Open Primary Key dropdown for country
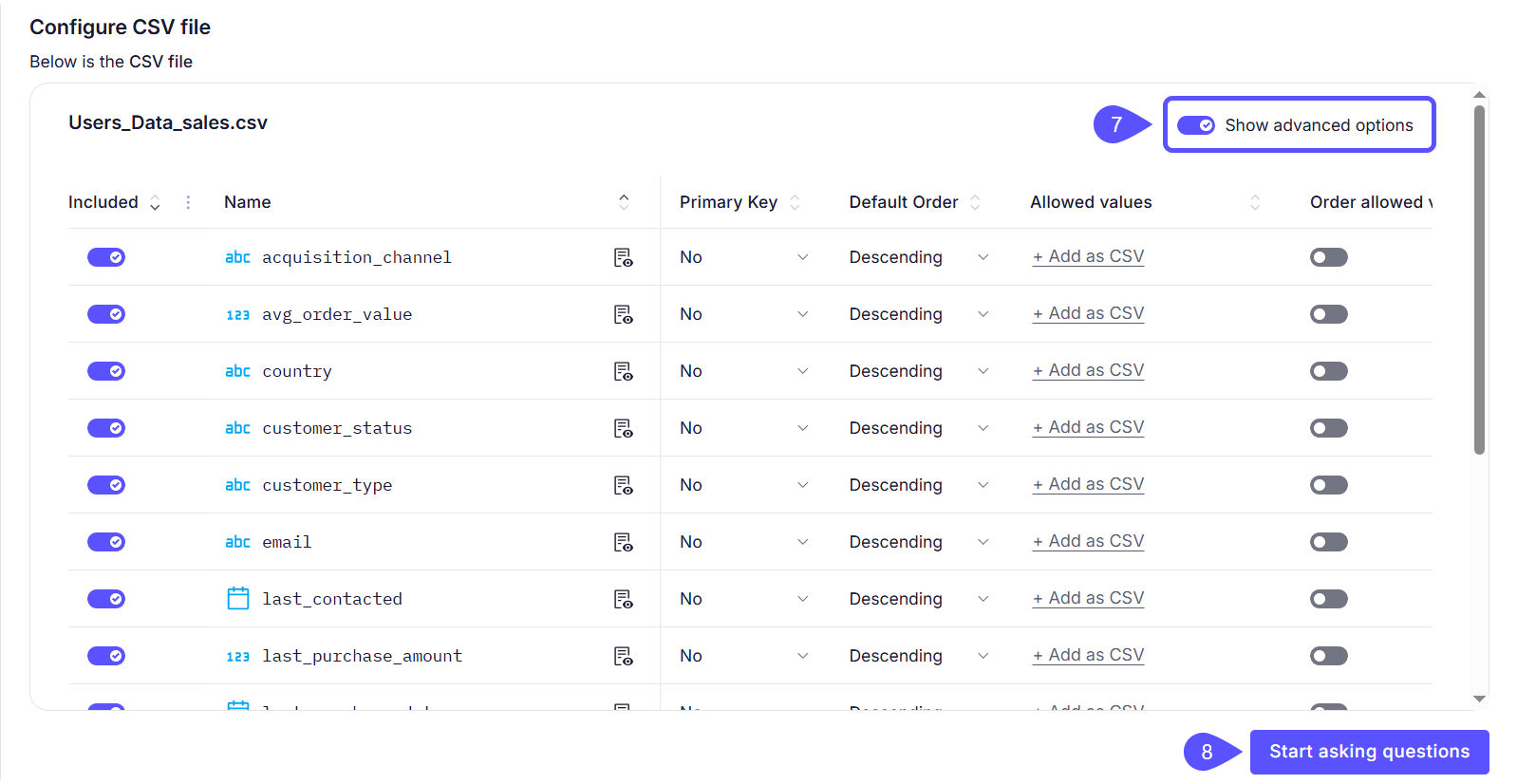The height and width of the screenshot is (784, 1517). coord(744,371)
